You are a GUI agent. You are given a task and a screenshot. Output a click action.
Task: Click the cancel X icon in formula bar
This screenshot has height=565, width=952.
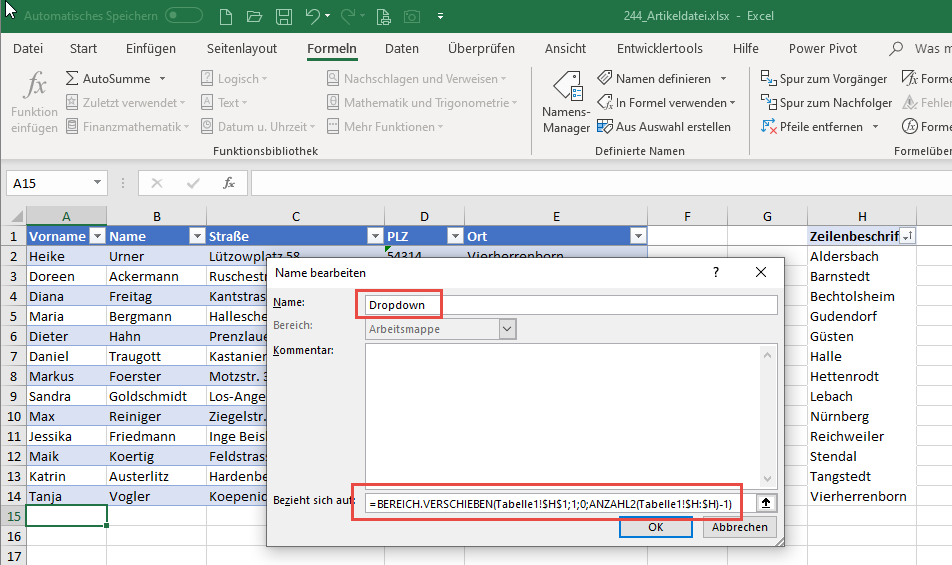pos(157,183)
